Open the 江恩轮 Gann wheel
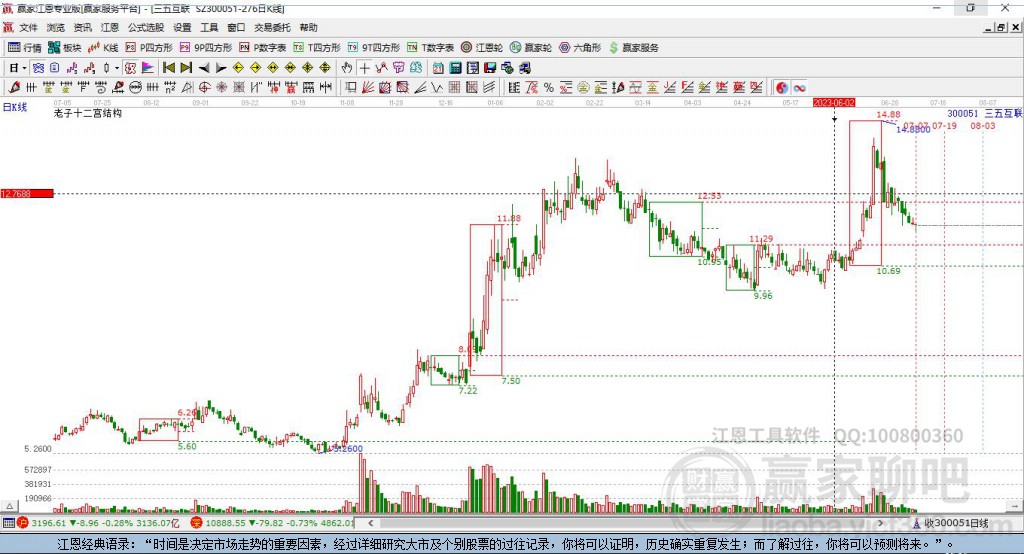This screenshot has width=1024, height=554. [482, 48]
